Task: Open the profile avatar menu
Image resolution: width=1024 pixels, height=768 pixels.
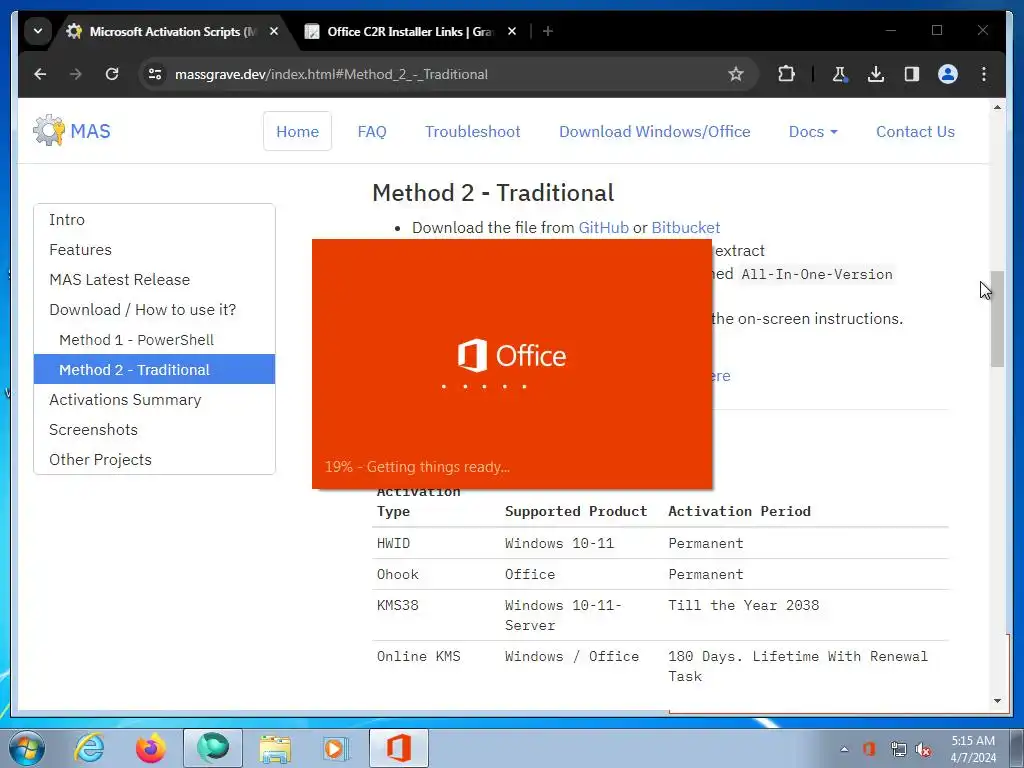Action: [x=948, y=74]
